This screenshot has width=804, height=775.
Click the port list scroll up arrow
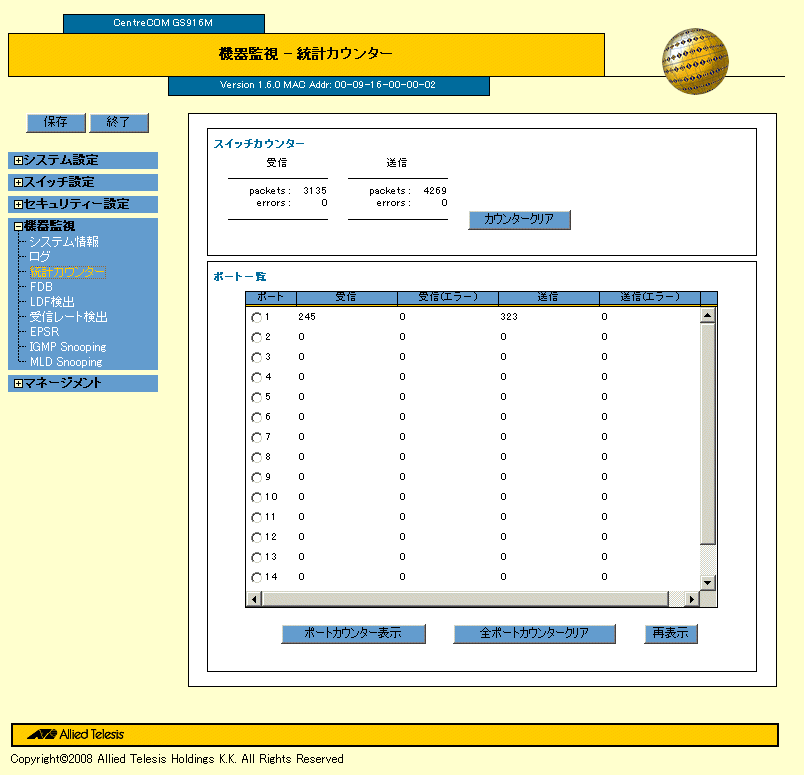(x=708, y=315)
